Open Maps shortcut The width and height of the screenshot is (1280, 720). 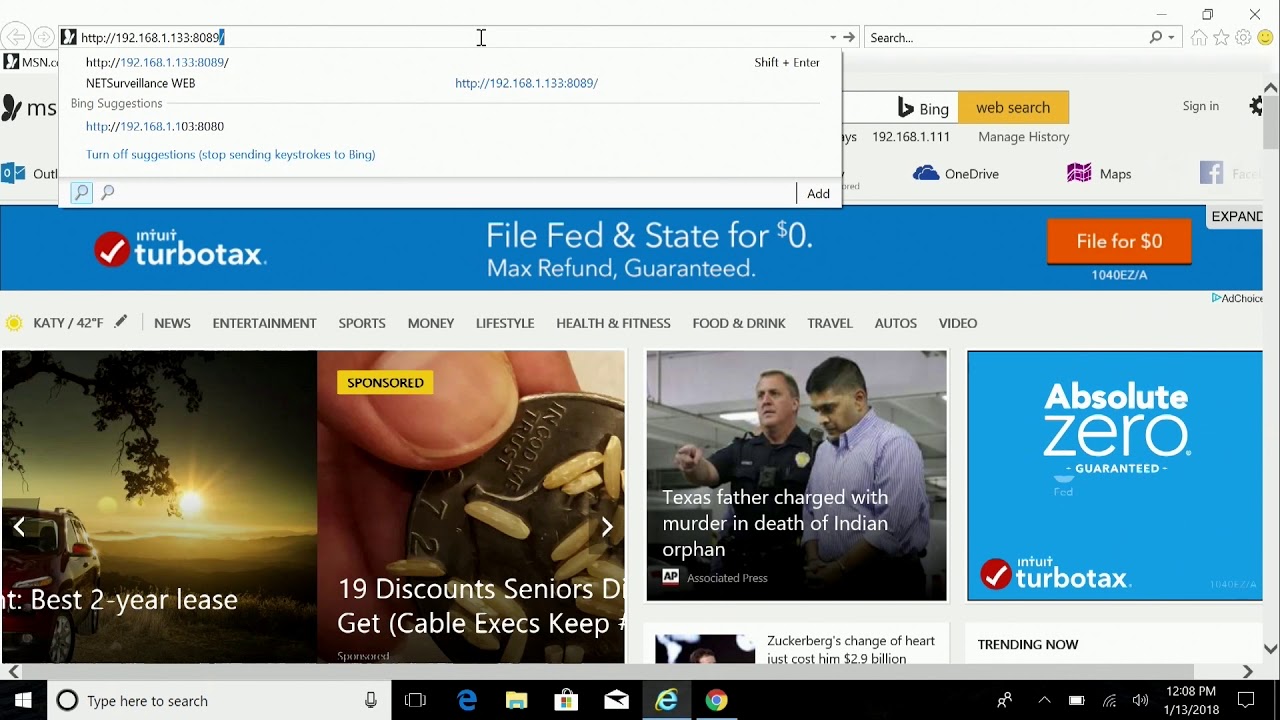[1099, 174]
